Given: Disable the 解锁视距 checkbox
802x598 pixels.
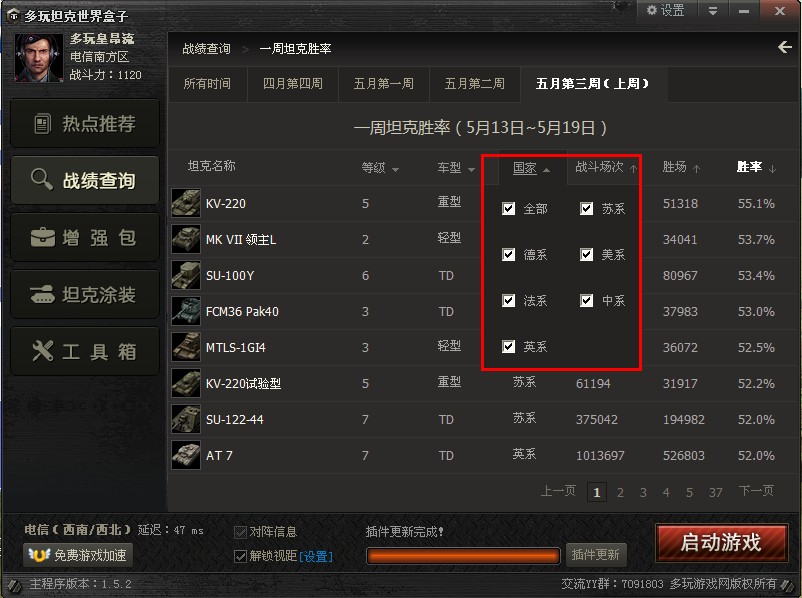Looking at the screenshot, I should coord(240,556).
